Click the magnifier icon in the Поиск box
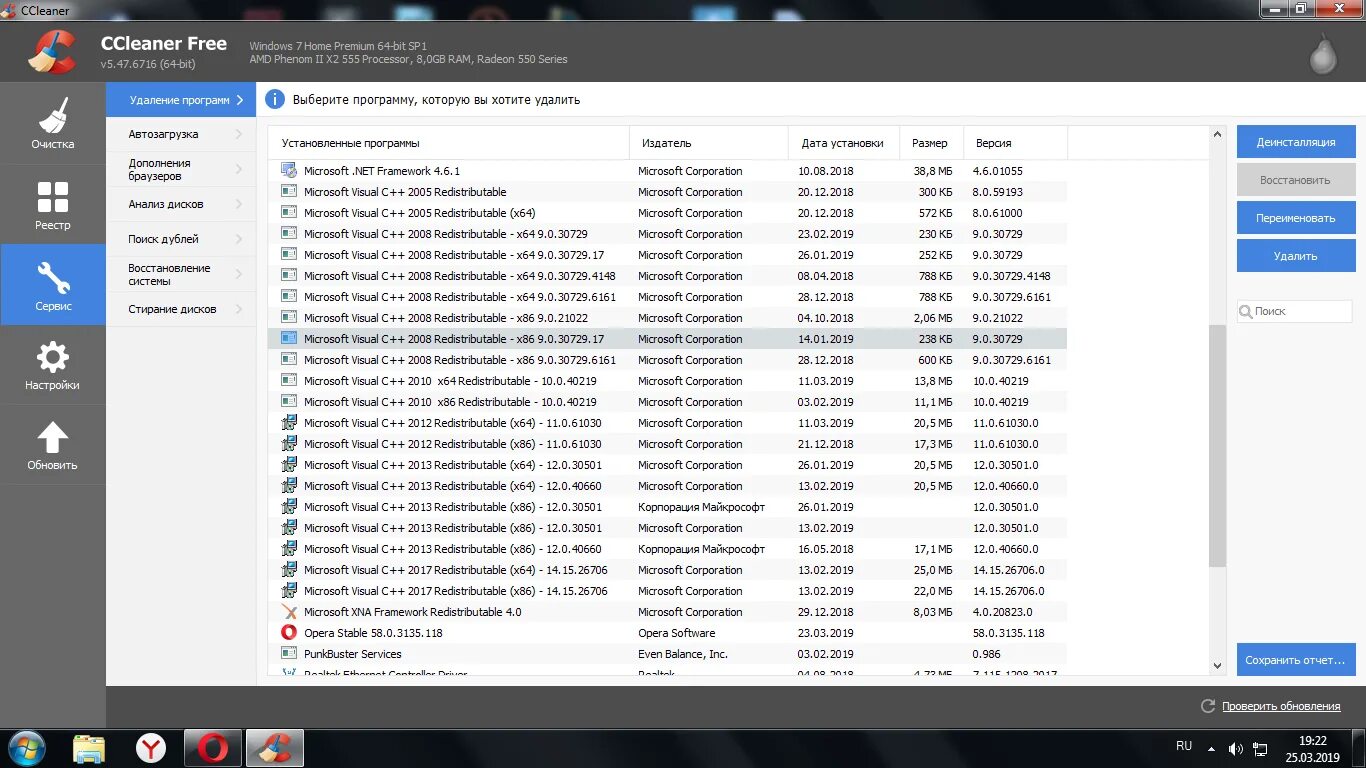 click(1246, 312)
